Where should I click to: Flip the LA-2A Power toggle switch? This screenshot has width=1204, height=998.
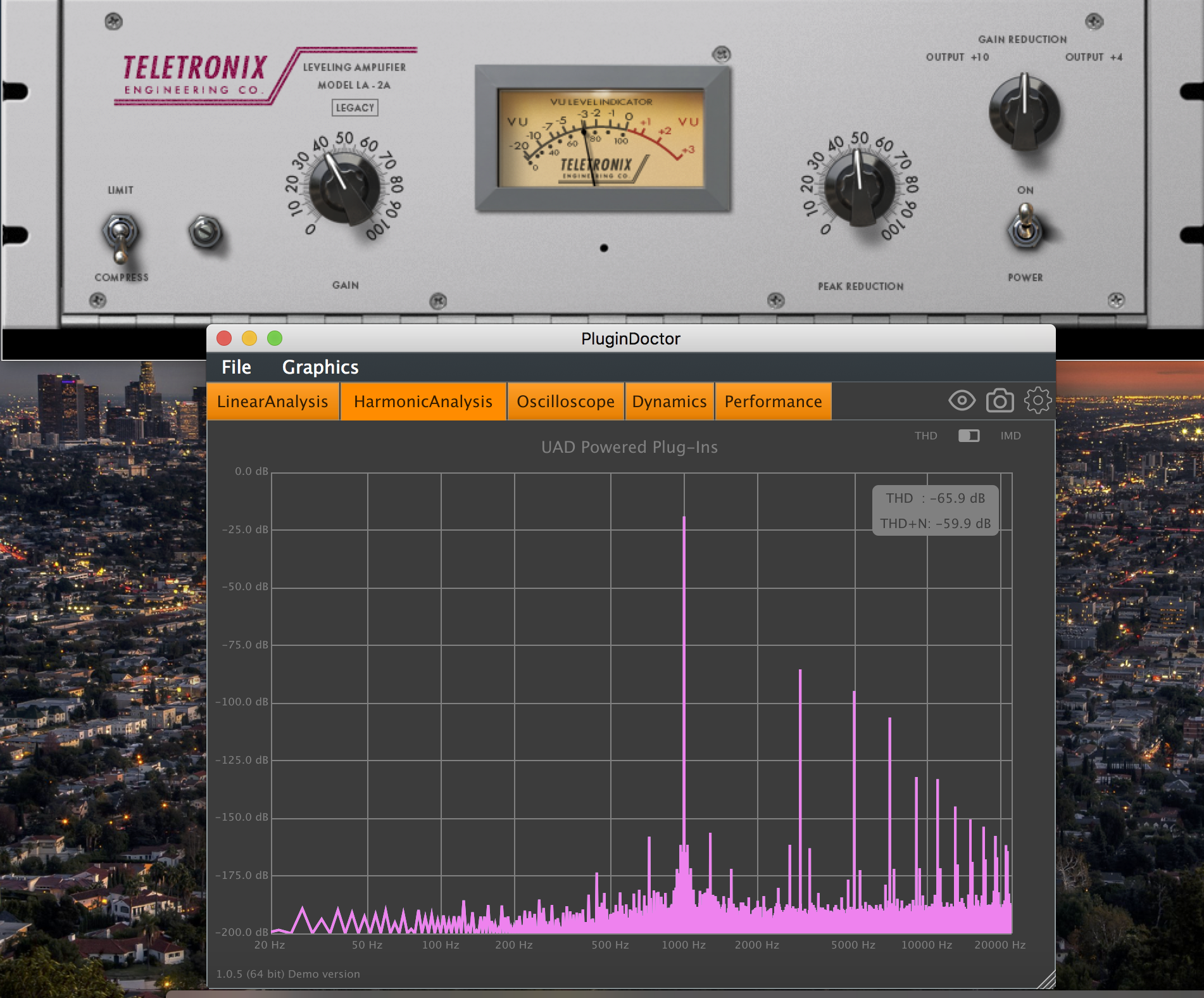click(1025, 227)
